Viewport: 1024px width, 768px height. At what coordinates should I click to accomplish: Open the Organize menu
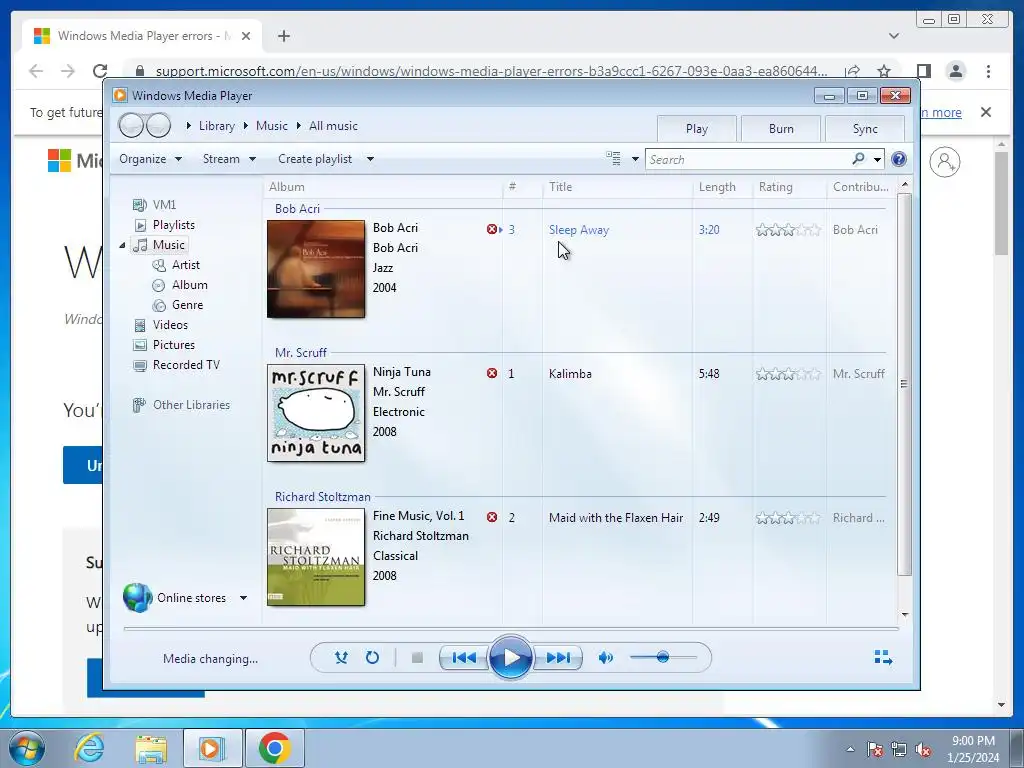click(150, 159)
